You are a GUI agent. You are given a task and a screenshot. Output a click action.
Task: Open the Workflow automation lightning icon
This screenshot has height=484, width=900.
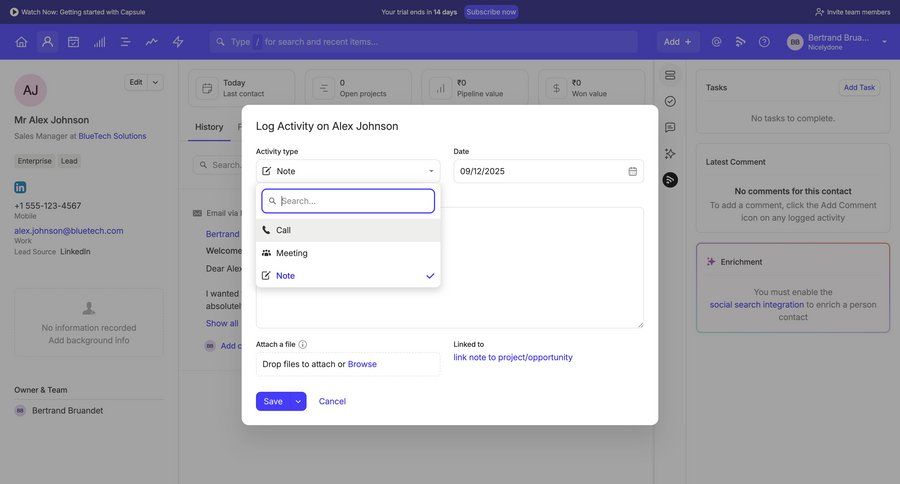[178, 42]
